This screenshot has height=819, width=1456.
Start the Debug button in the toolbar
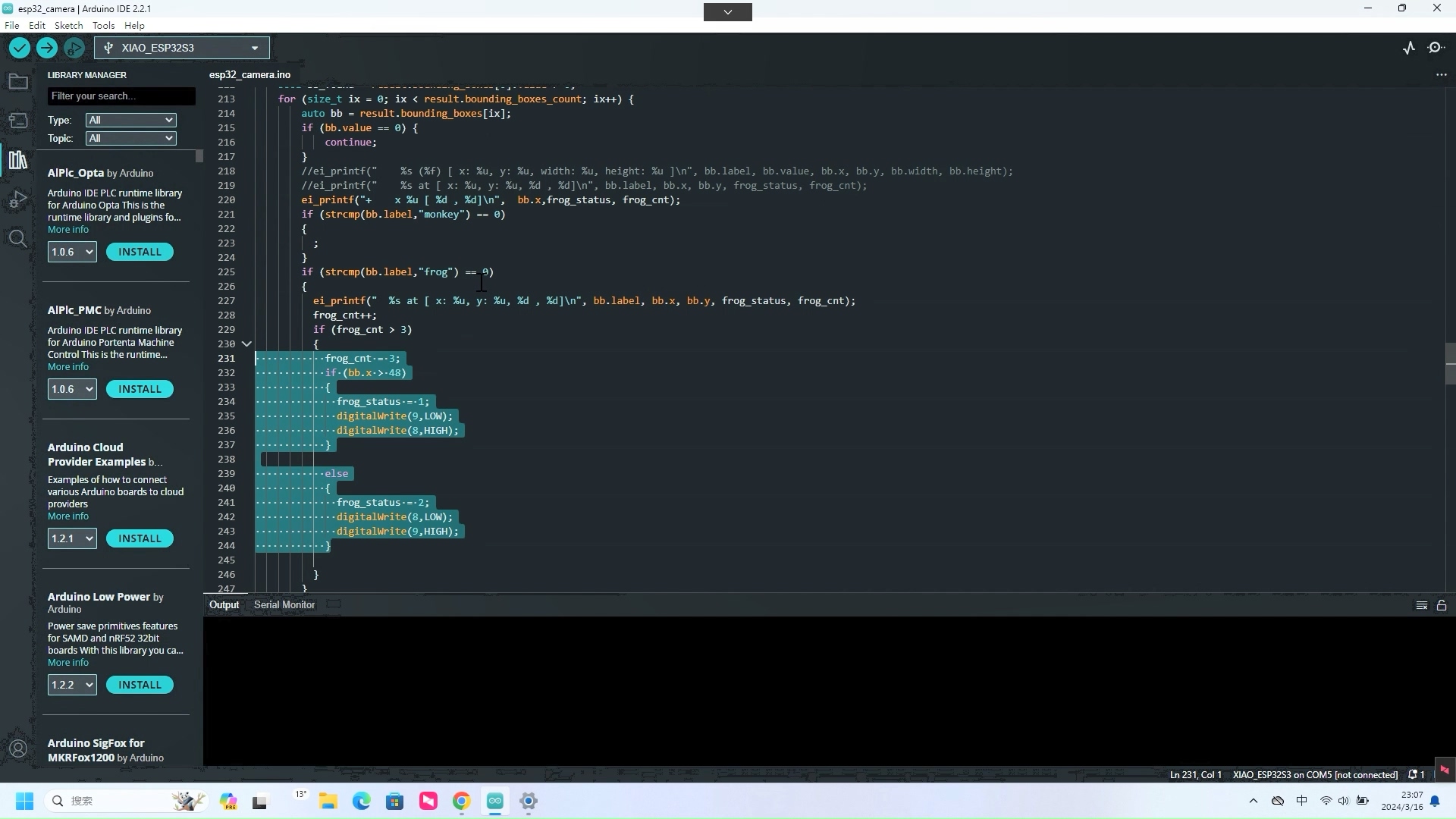pos(74,48)
